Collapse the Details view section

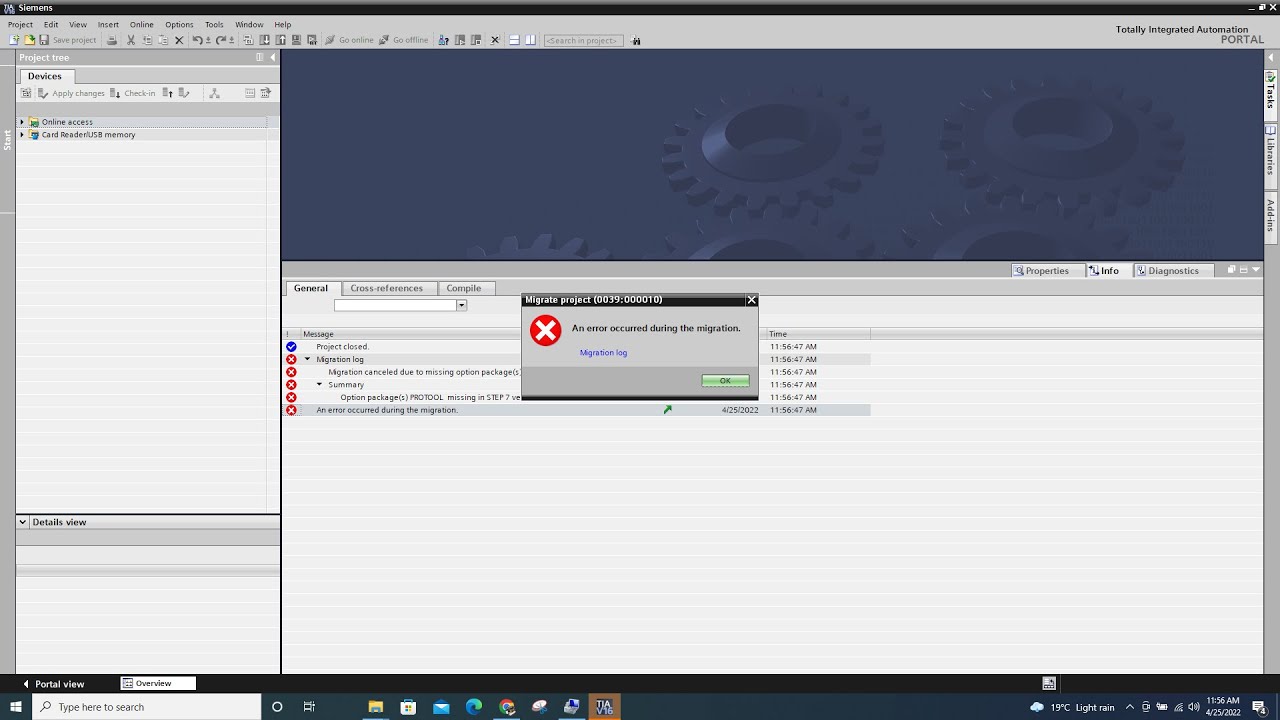click(x=23, y=522)
